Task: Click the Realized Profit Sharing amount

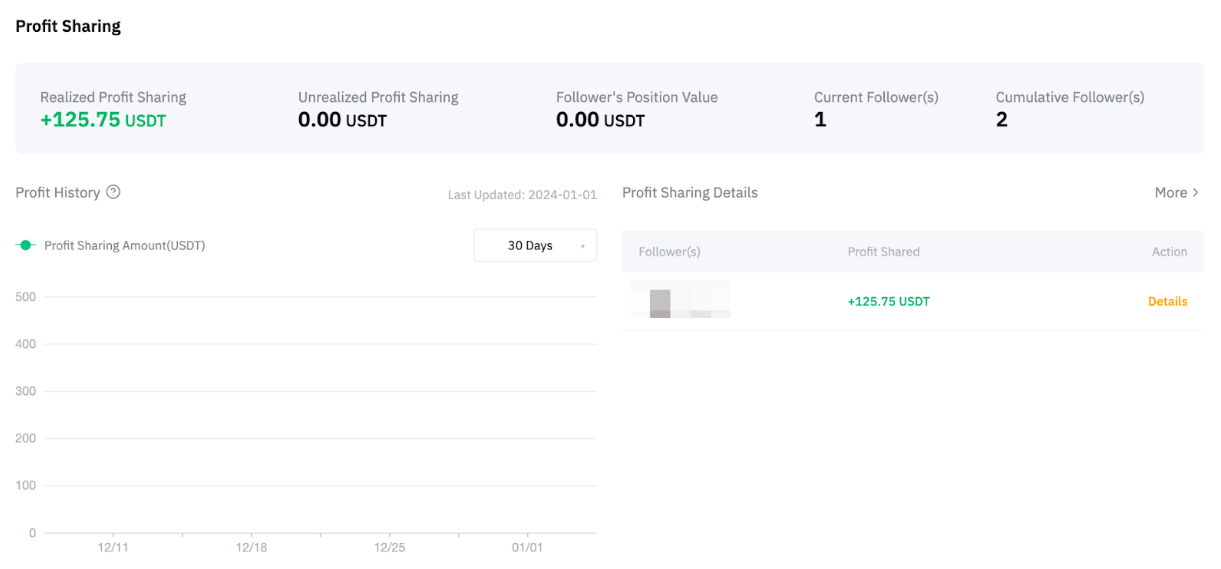Action: point(102,120)
